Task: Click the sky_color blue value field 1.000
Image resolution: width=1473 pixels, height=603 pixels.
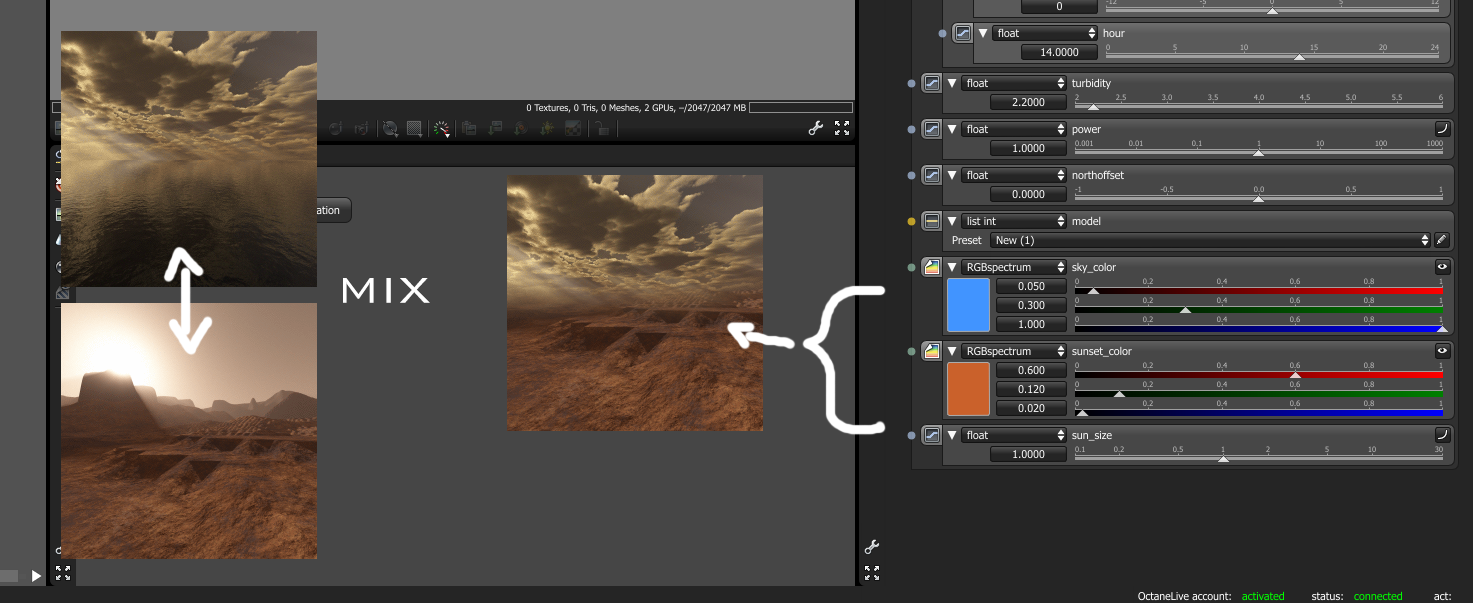Action: [1031, 324]
